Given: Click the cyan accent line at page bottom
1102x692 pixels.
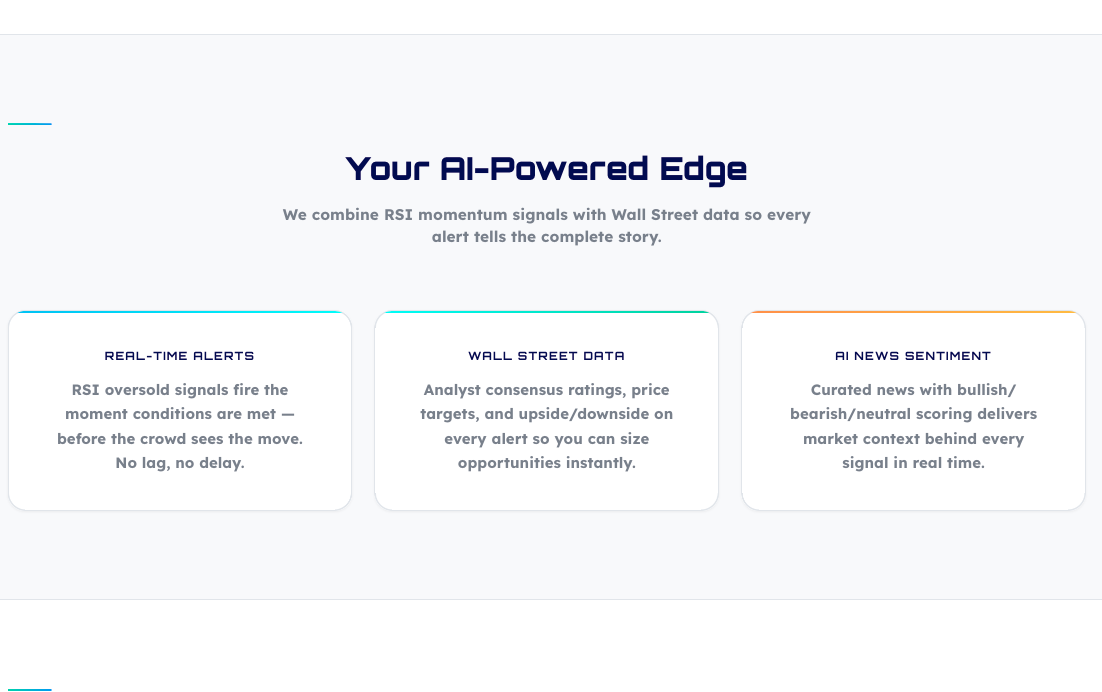Looking at the screenshot, I should 30,689.
